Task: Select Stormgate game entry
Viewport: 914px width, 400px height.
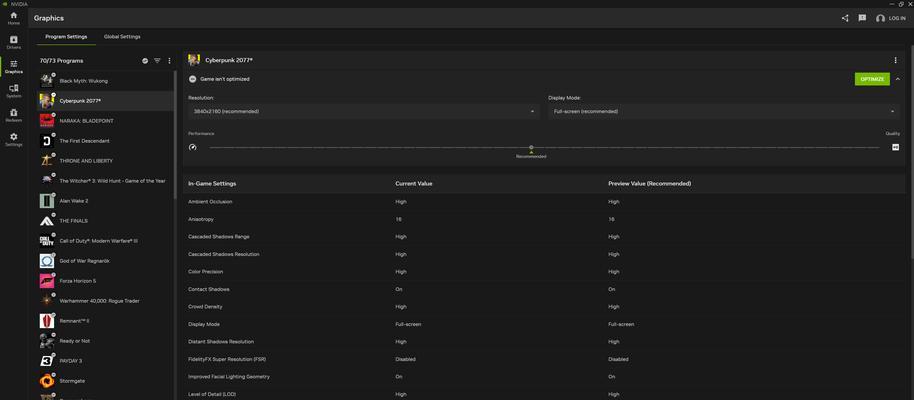Action: tap(106, 381)
